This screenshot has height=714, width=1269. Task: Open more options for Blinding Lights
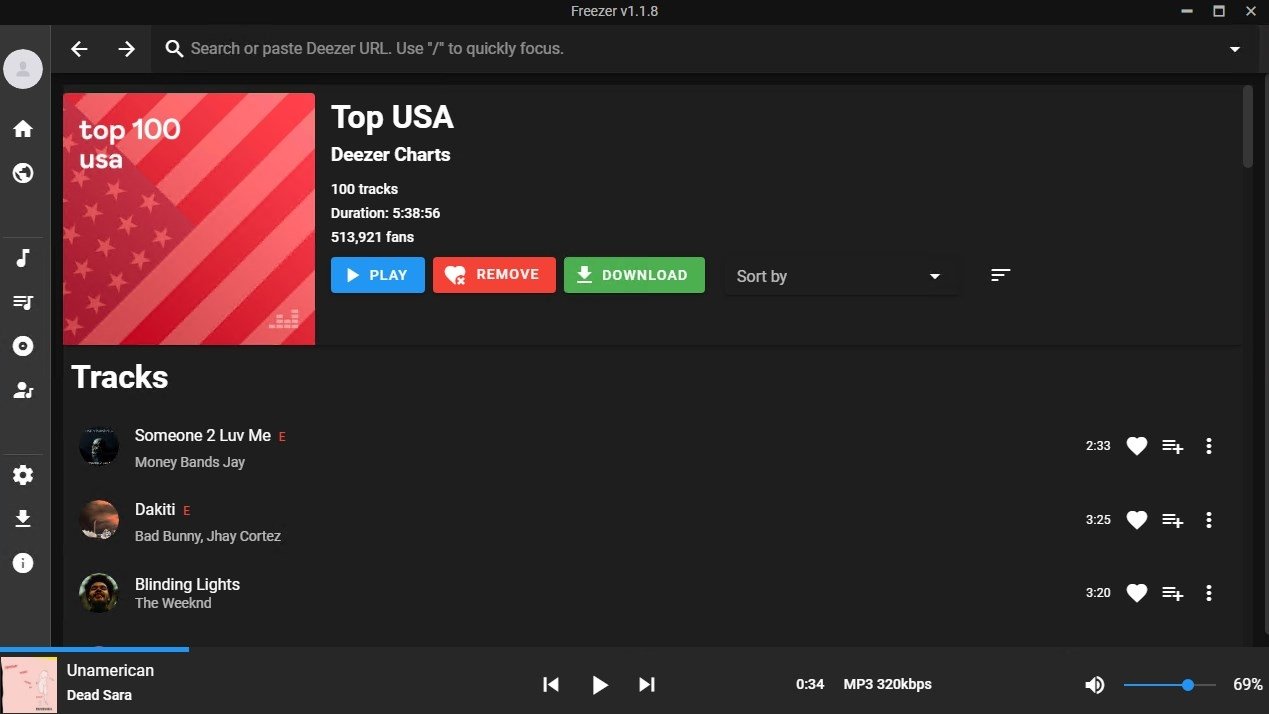click(x=1209, y=593)
